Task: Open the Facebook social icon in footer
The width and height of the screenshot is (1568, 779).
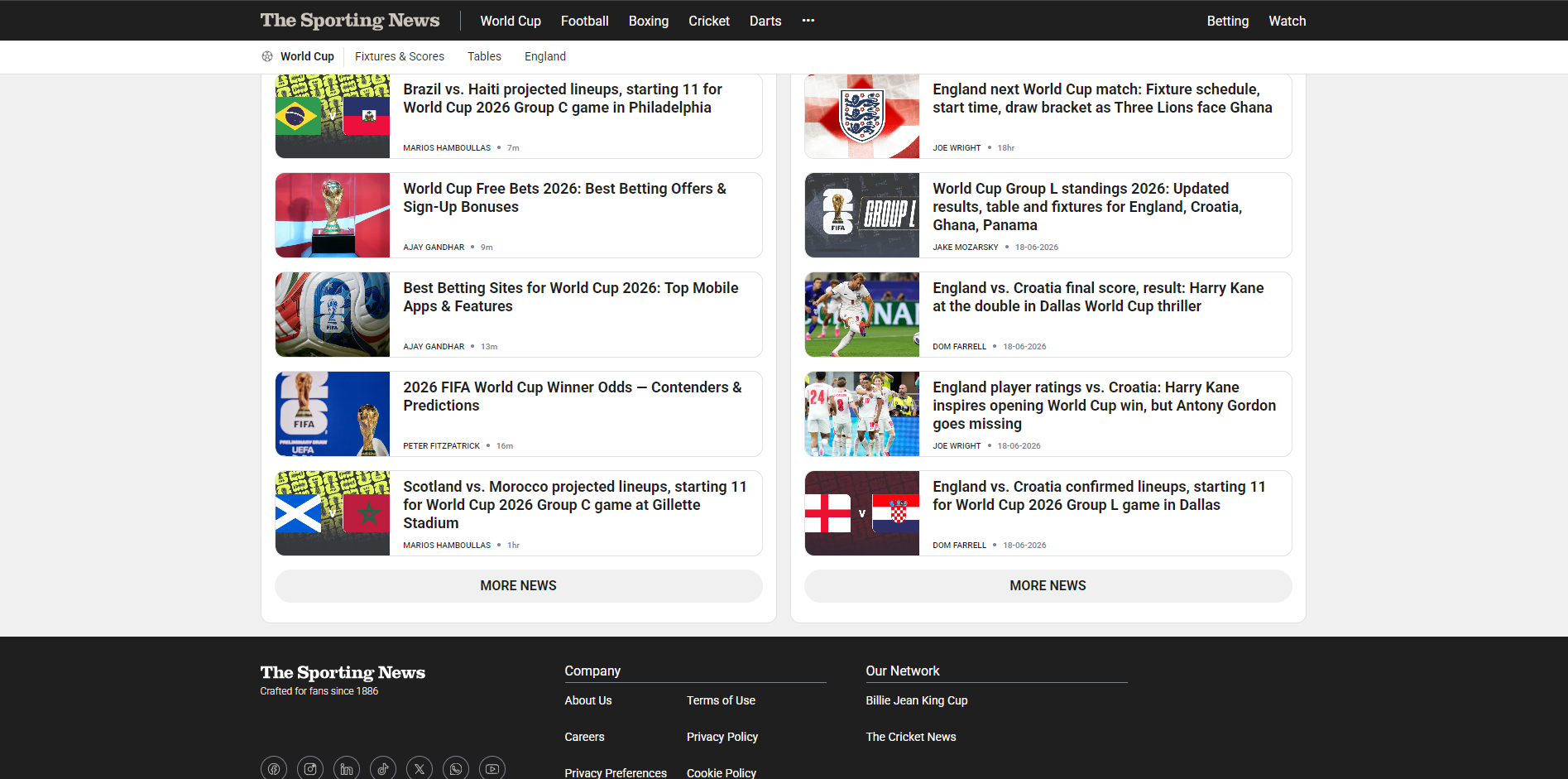Action: pyautogui.click(x=274, y=768)
